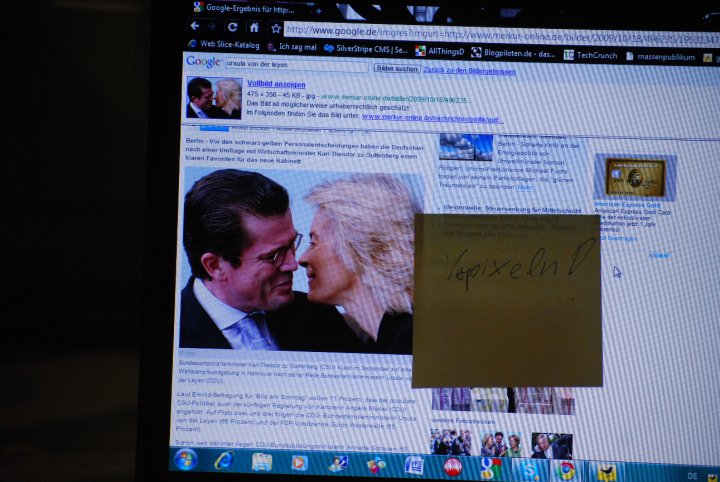
Task: Open the media player taskbar icon
Action: (299, 462)
